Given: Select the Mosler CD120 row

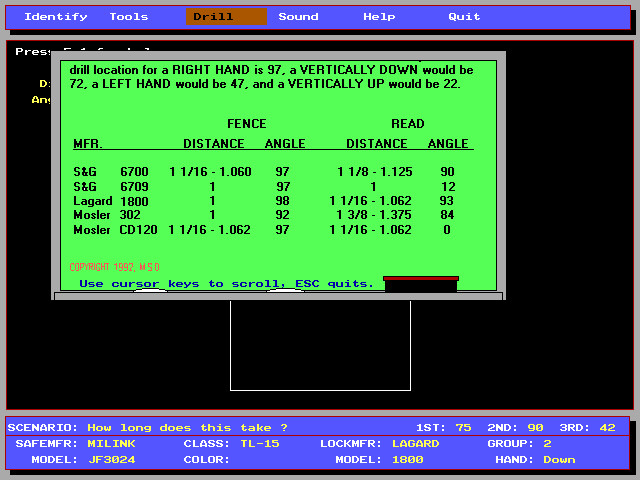Looking at the screenshot, I should click(x=264, y=229).
